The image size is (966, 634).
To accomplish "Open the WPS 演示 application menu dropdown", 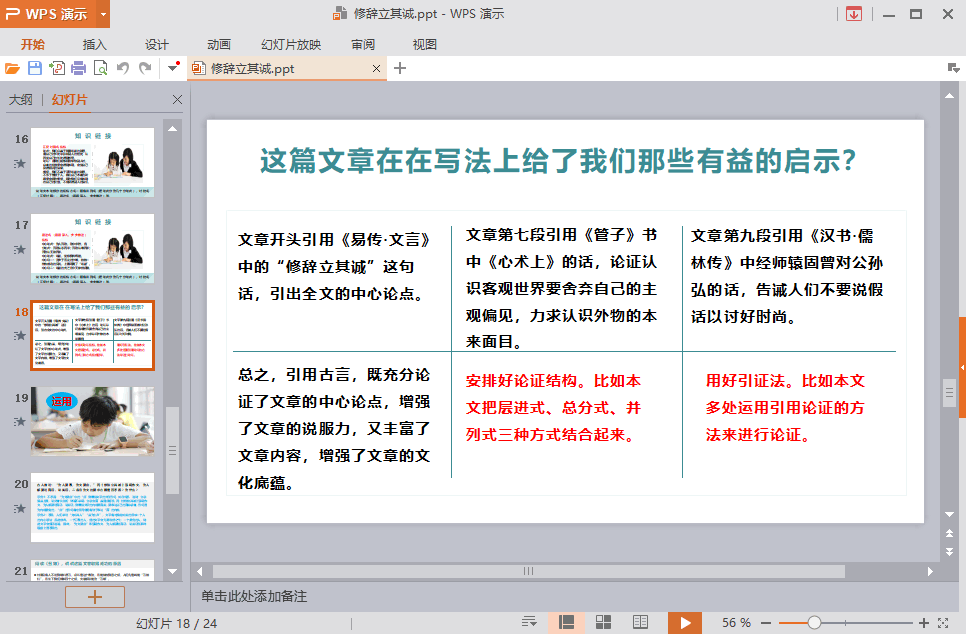I will (x=104, y=14).
